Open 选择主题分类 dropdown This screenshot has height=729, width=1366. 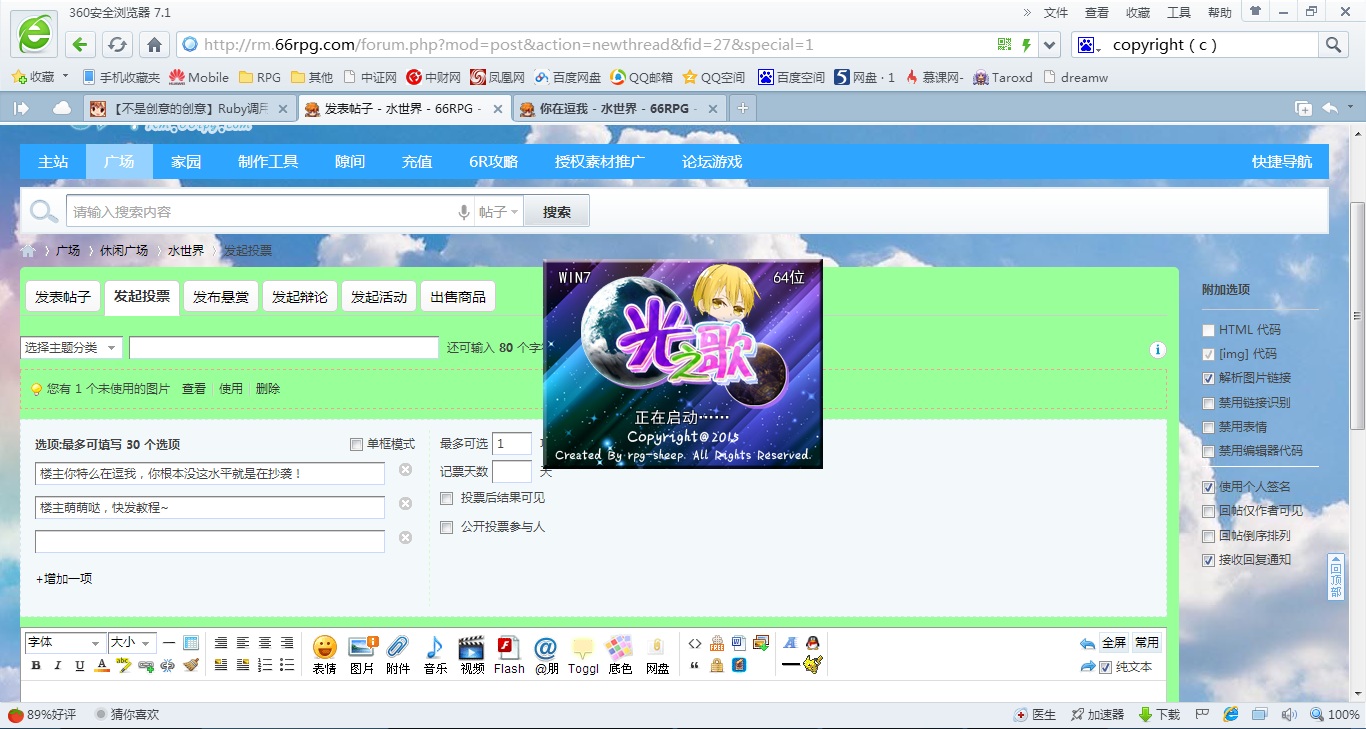[71, 347]
